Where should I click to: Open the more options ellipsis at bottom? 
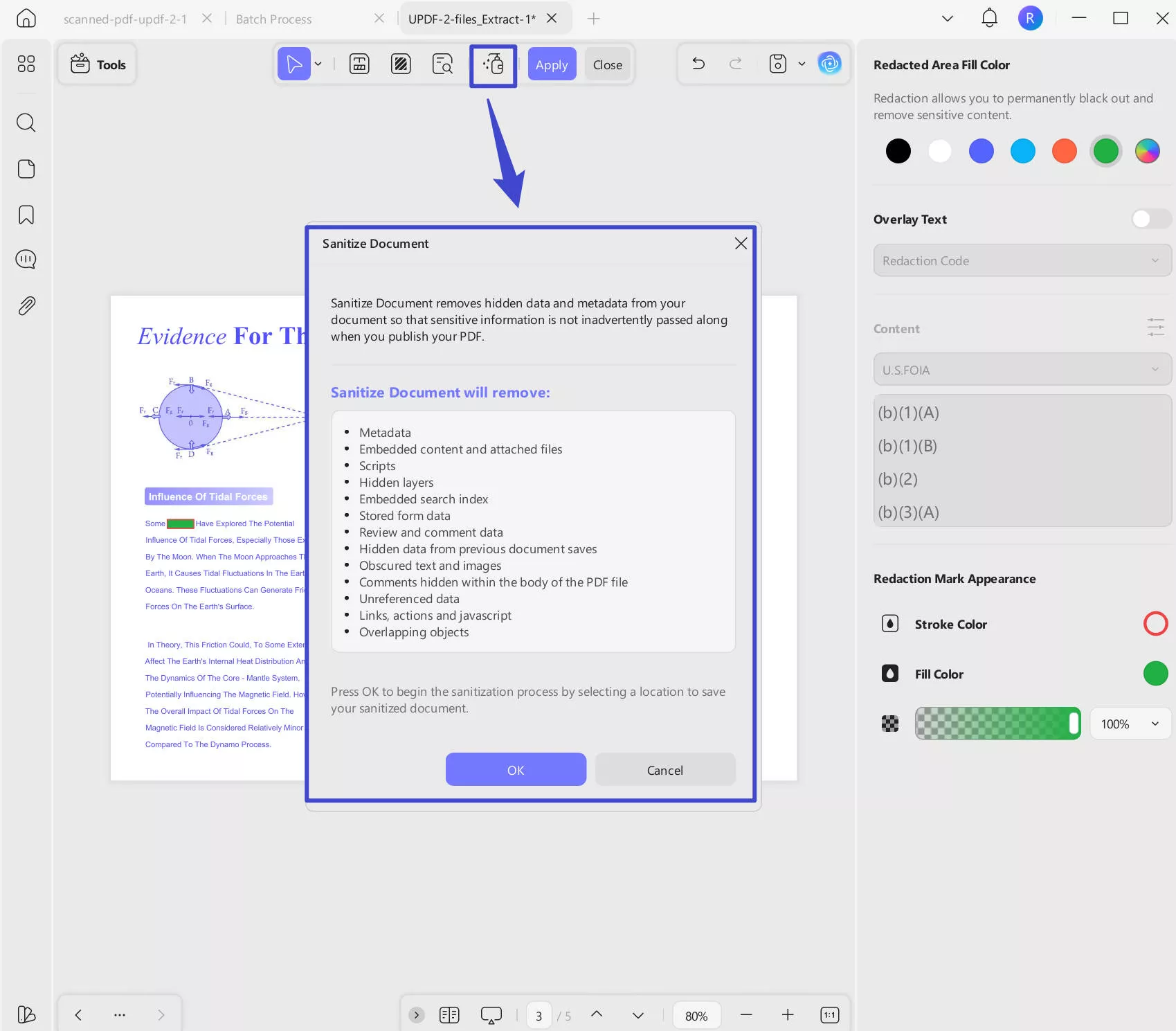pos(120,1015)
